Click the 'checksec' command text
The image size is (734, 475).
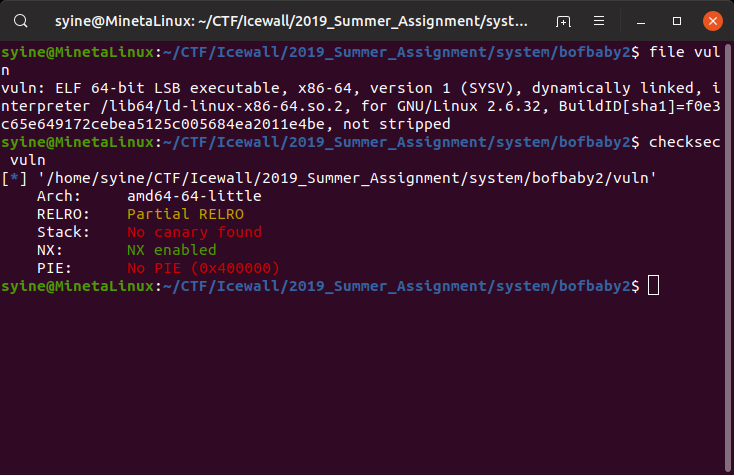[x=684, y=142]
